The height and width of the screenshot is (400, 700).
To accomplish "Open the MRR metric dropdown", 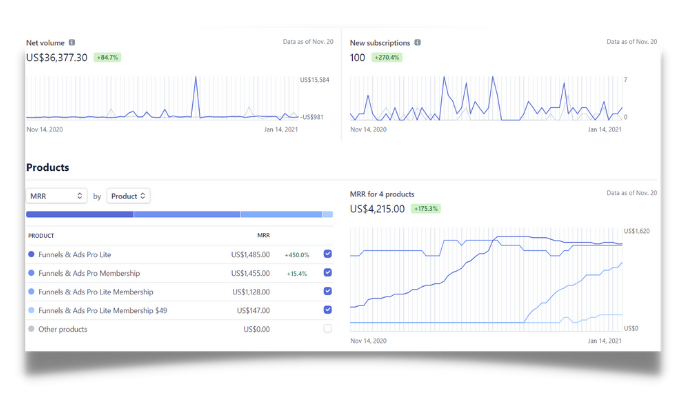I will 56,196.
